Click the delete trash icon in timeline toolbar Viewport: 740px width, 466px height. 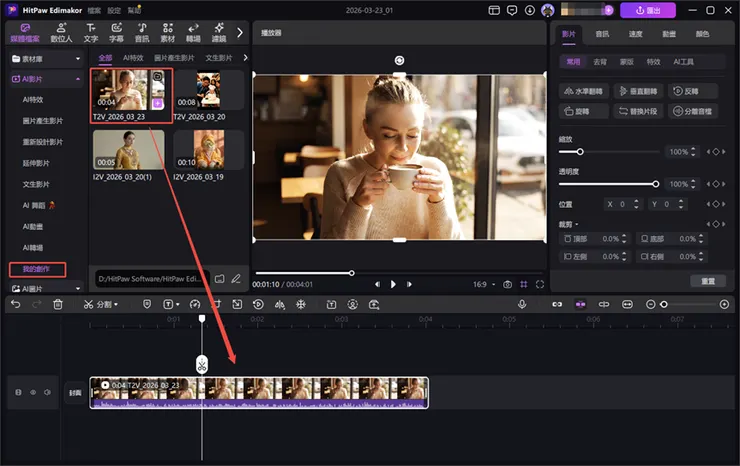(58, 304)
